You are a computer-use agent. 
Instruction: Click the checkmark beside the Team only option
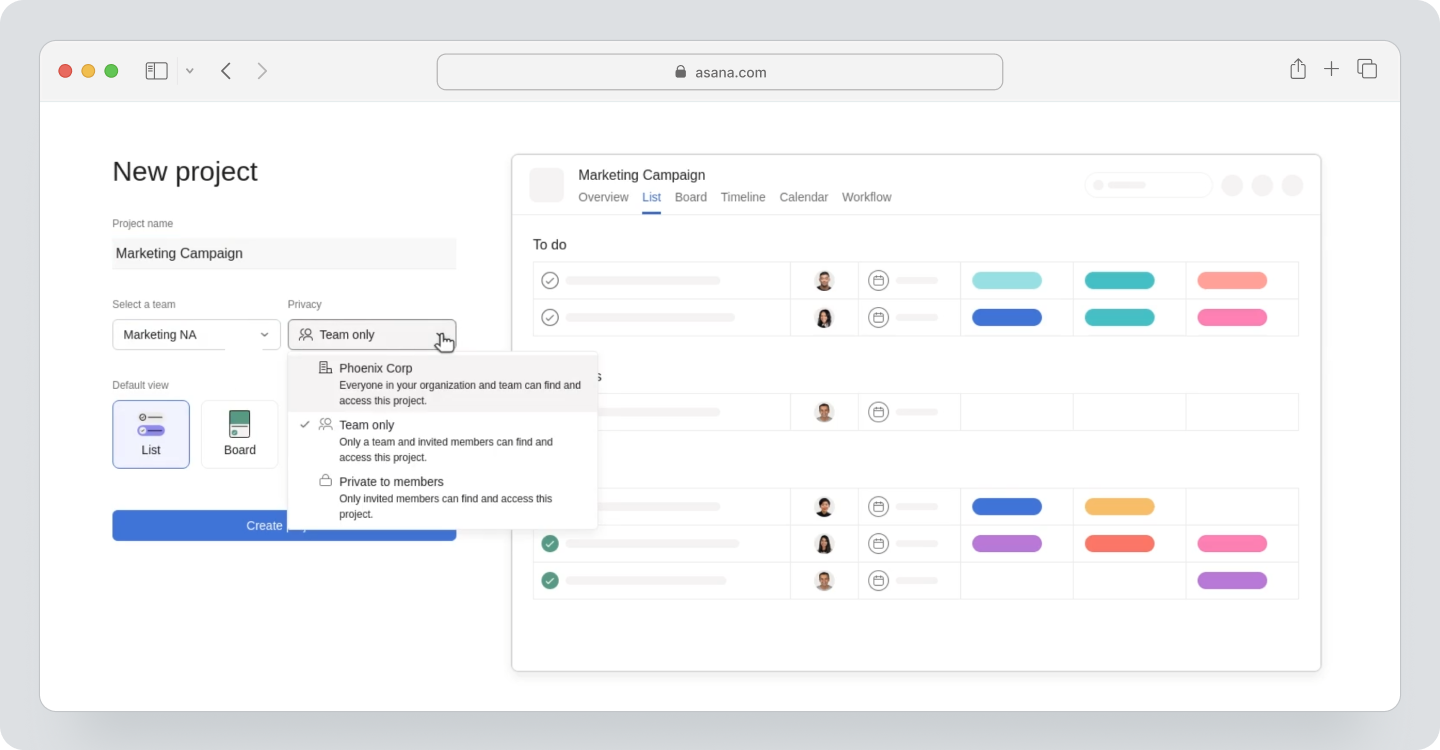tap(304, 424)
